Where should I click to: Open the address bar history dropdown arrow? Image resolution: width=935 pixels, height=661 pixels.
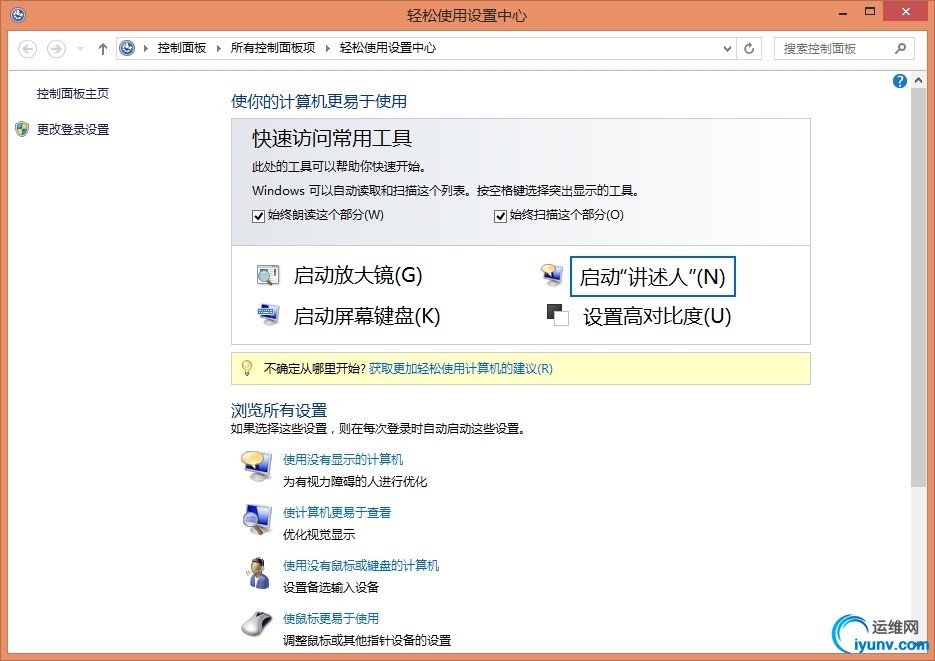[727, 47]
